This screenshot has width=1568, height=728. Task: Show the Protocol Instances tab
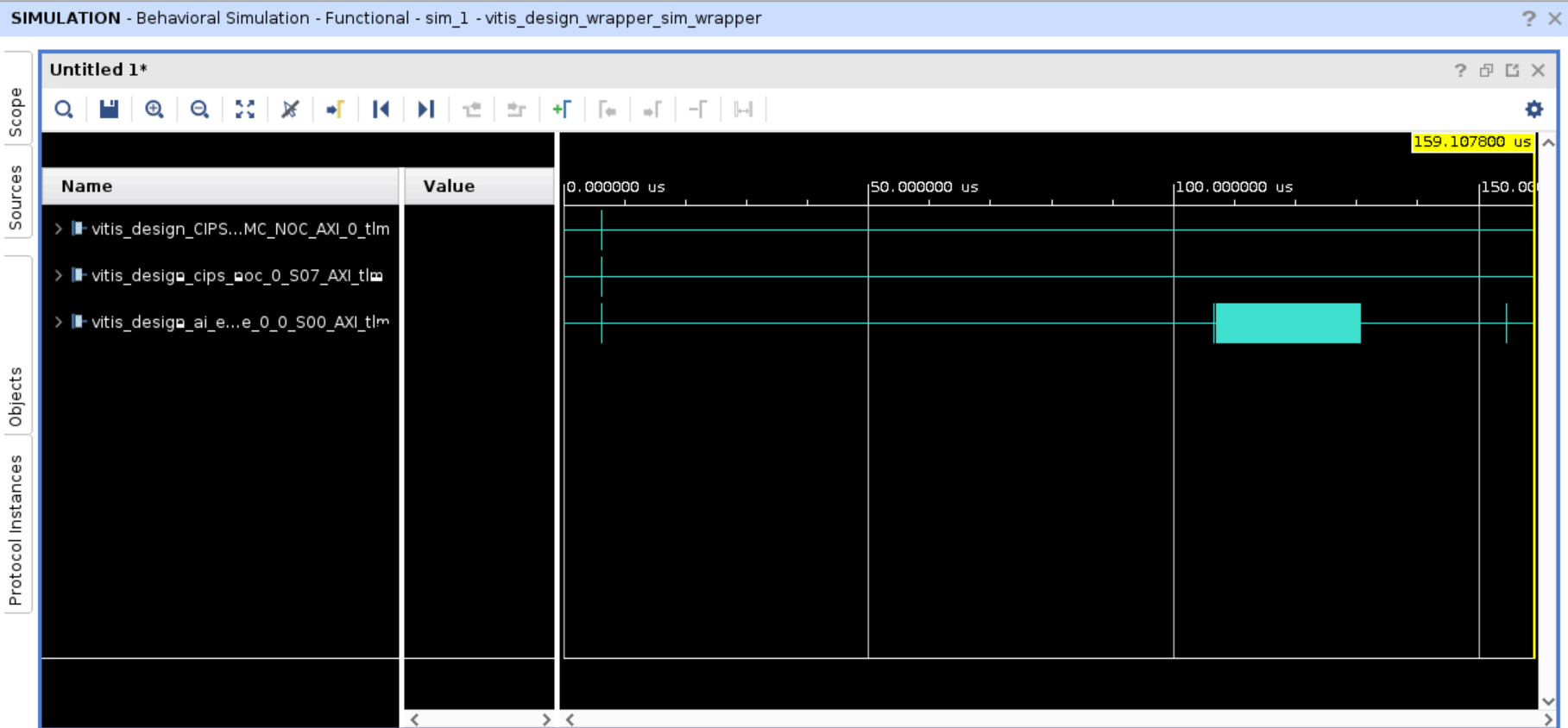coord(16,530)
